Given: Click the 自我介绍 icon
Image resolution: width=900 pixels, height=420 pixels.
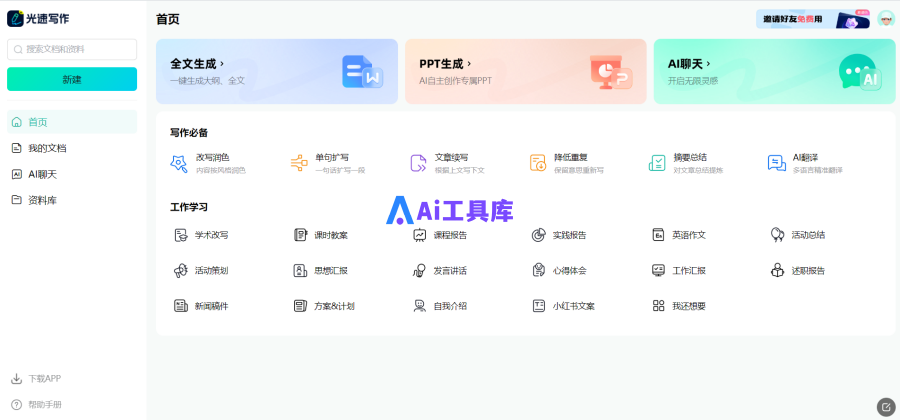Looking at the screenshot, I should [420, 306].
